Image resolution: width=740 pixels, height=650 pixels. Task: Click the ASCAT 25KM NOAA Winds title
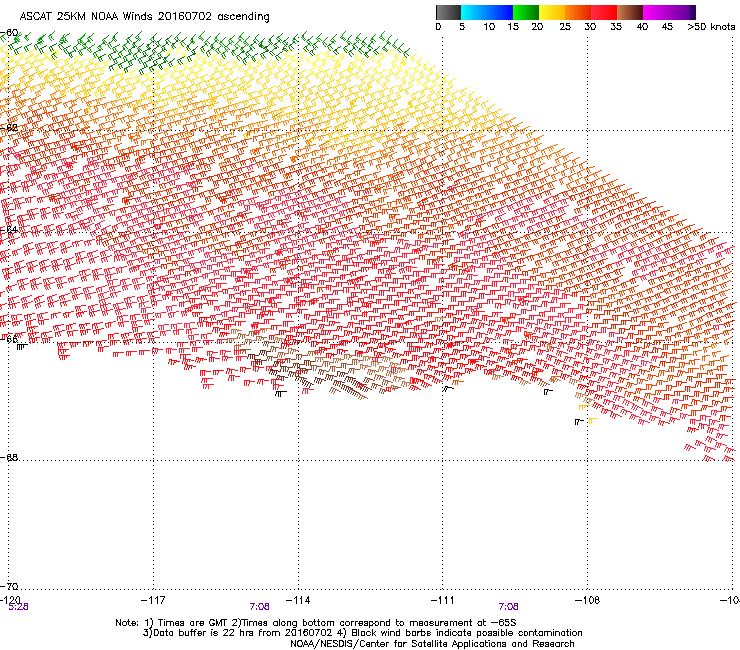[144, 17]
